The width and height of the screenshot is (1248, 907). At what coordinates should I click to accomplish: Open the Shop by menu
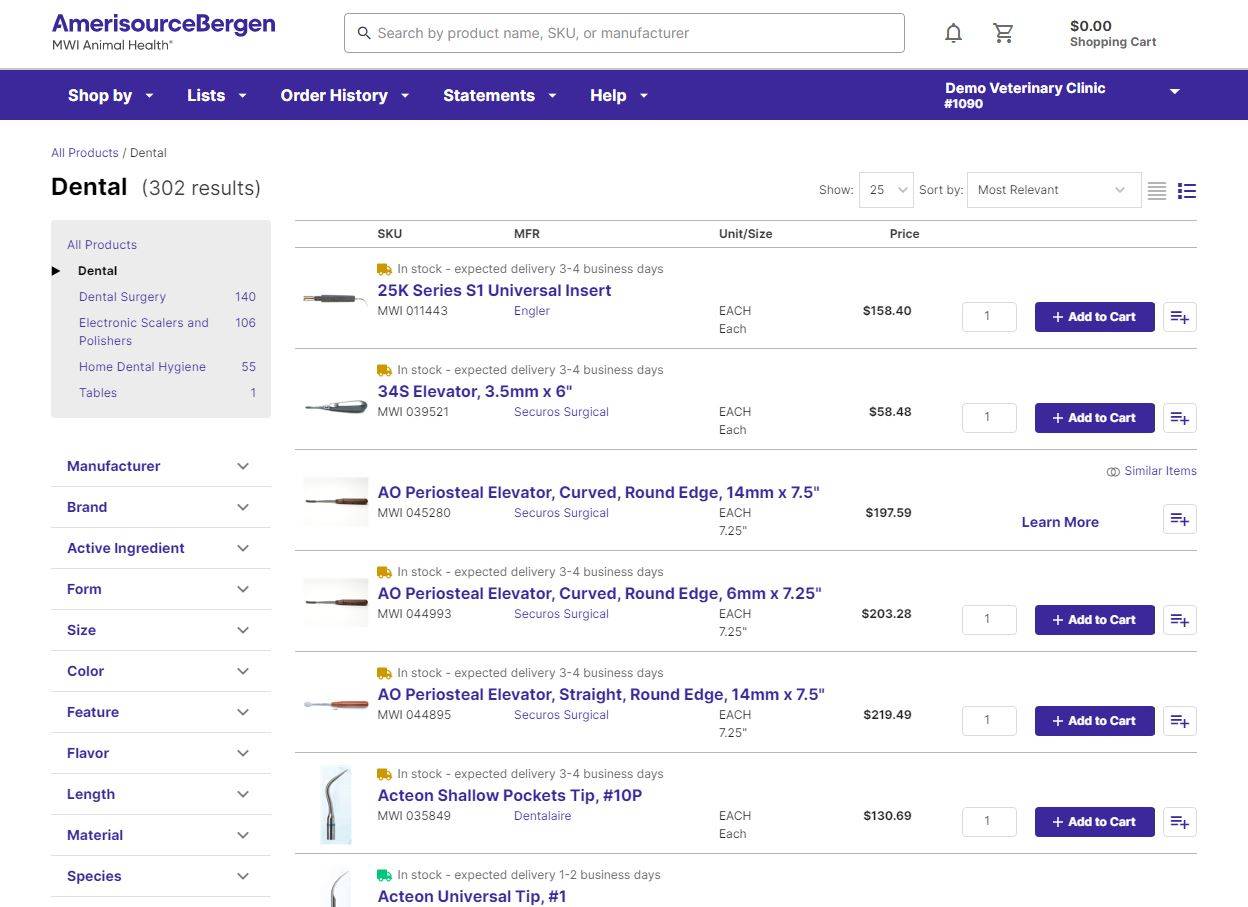coord(110,95)
